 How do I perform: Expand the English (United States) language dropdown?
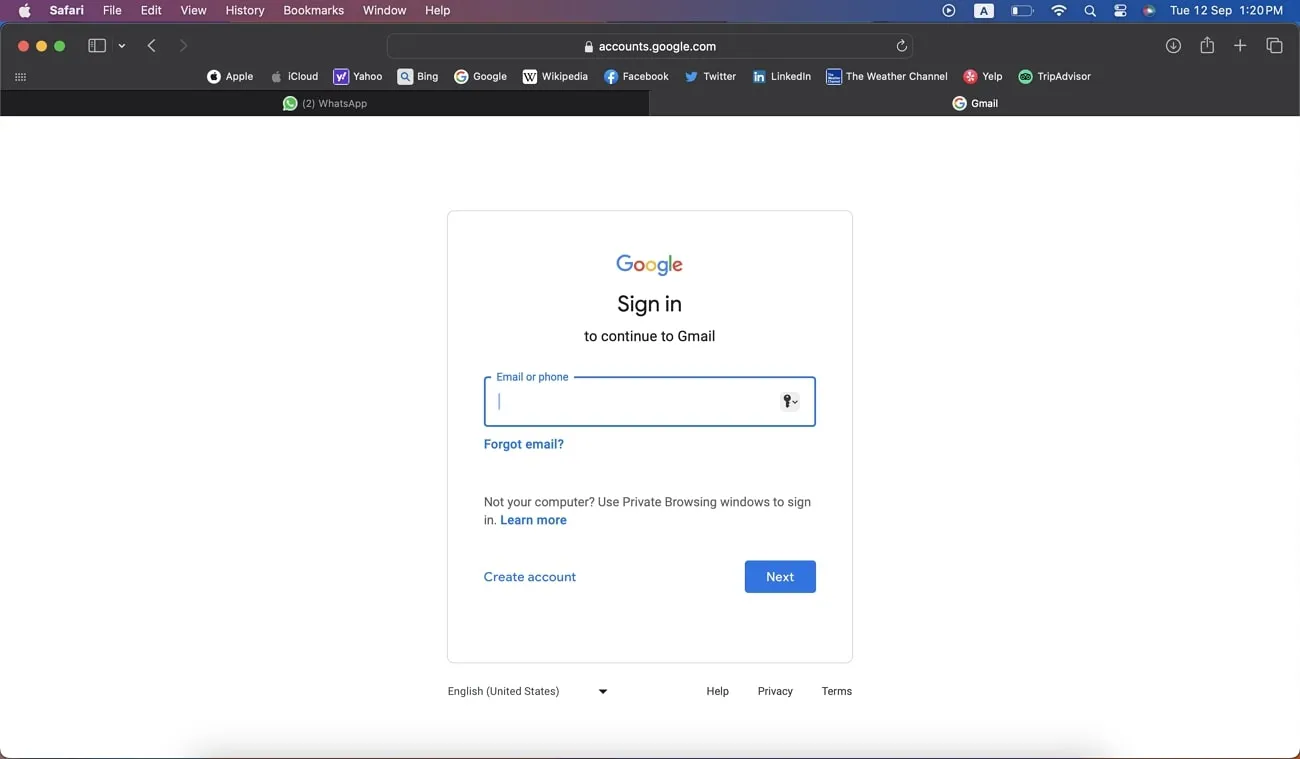coord(602,691)
